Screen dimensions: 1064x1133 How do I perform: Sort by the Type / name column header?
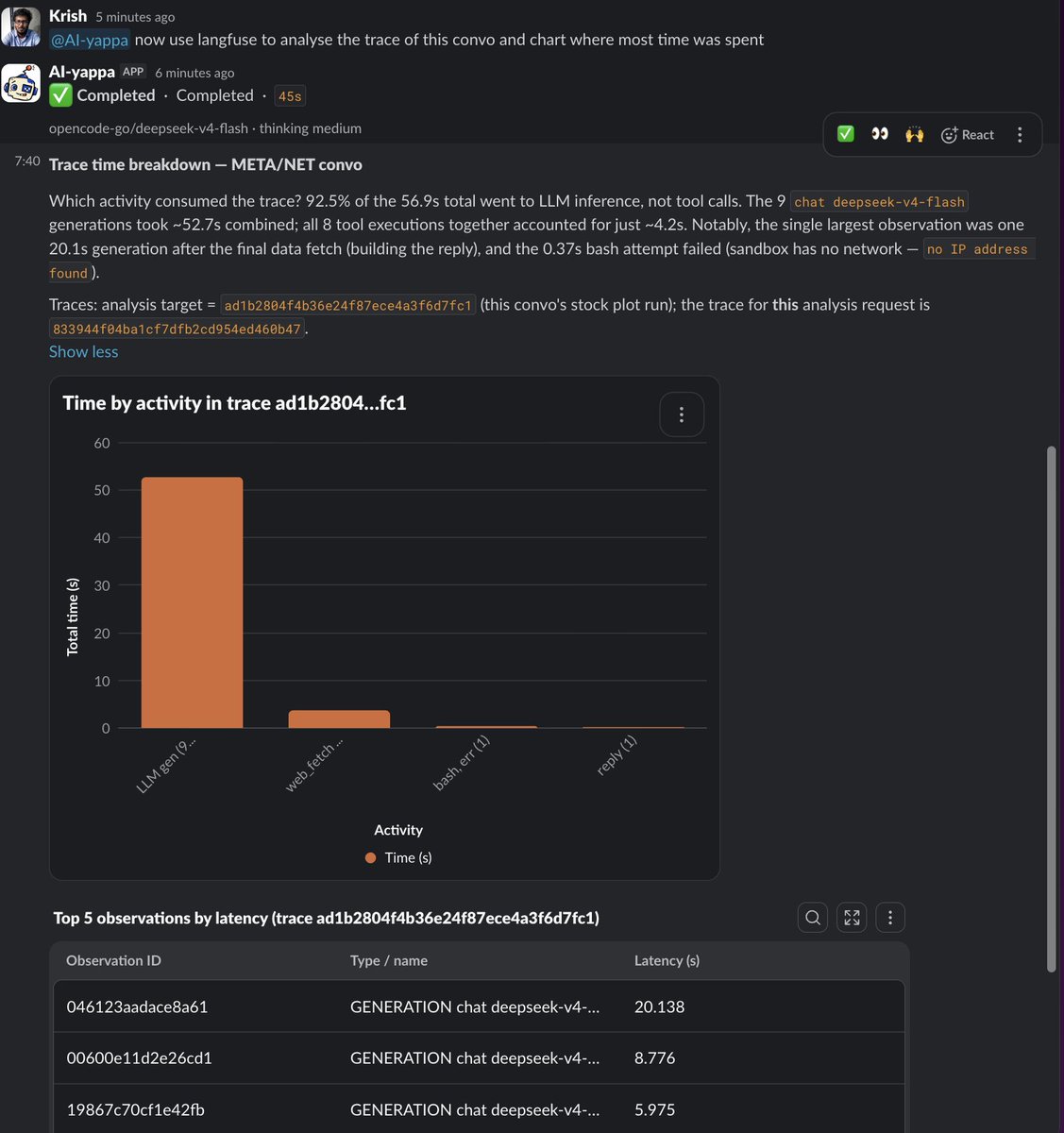click(x=389, y=960)
